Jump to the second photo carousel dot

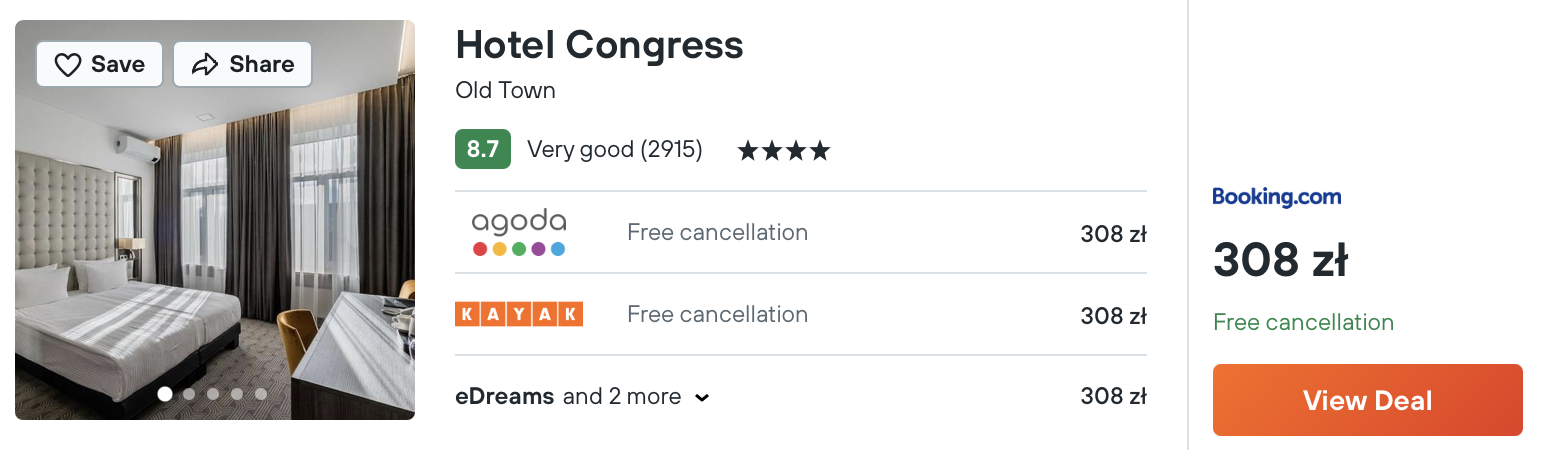[189, 394]
